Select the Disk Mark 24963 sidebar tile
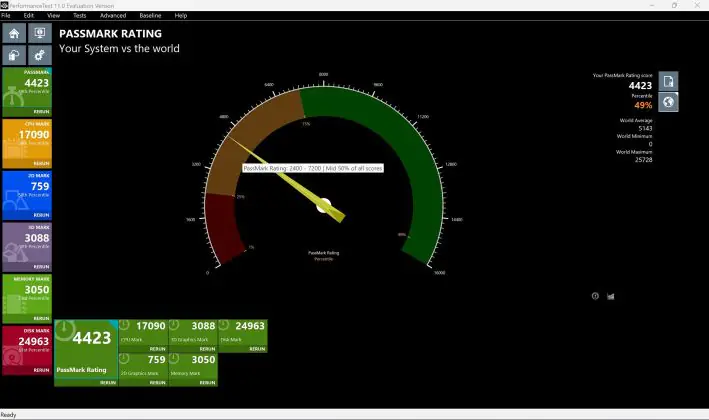709x420 pixels. pyautogui.click(x=27, y=351)
